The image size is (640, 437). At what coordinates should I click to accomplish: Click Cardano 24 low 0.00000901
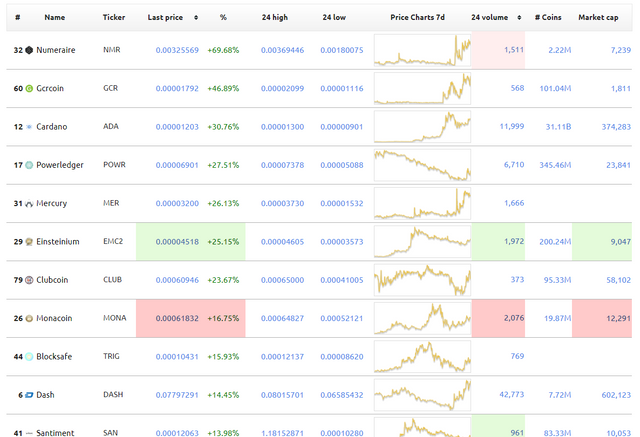click(342, 127)
